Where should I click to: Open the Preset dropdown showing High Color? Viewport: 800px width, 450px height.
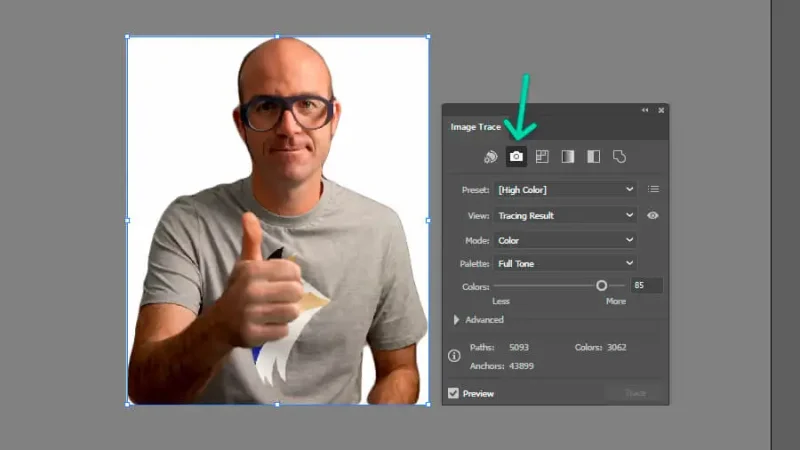point(565,190)
